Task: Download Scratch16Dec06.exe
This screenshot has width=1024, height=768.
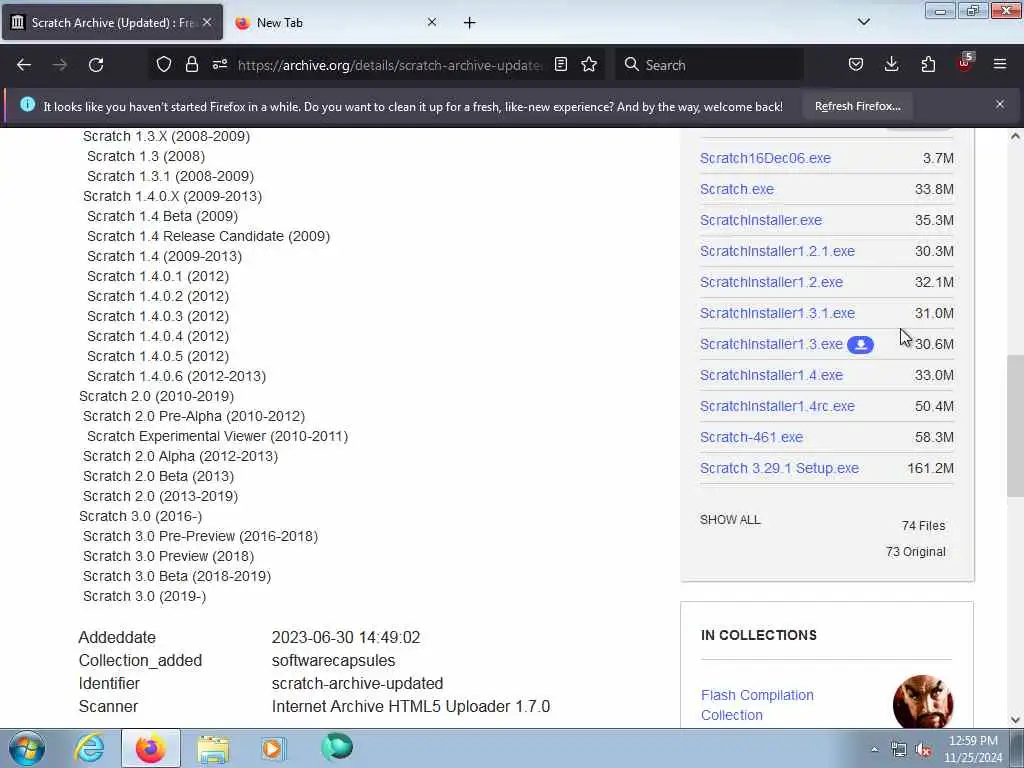Action: click(765, 158)
